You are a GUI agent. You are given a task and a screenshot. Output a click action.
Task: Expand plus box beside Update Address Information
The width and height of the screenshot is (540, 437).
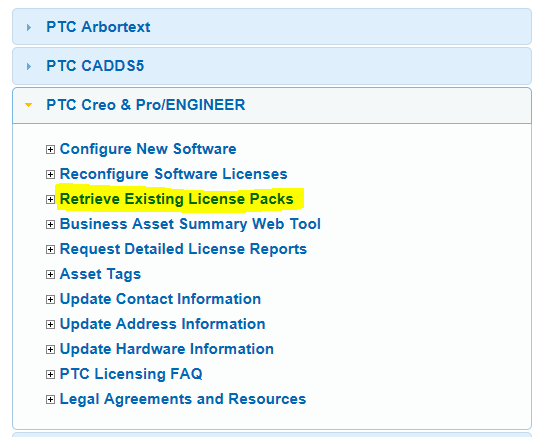pos(50,324)
